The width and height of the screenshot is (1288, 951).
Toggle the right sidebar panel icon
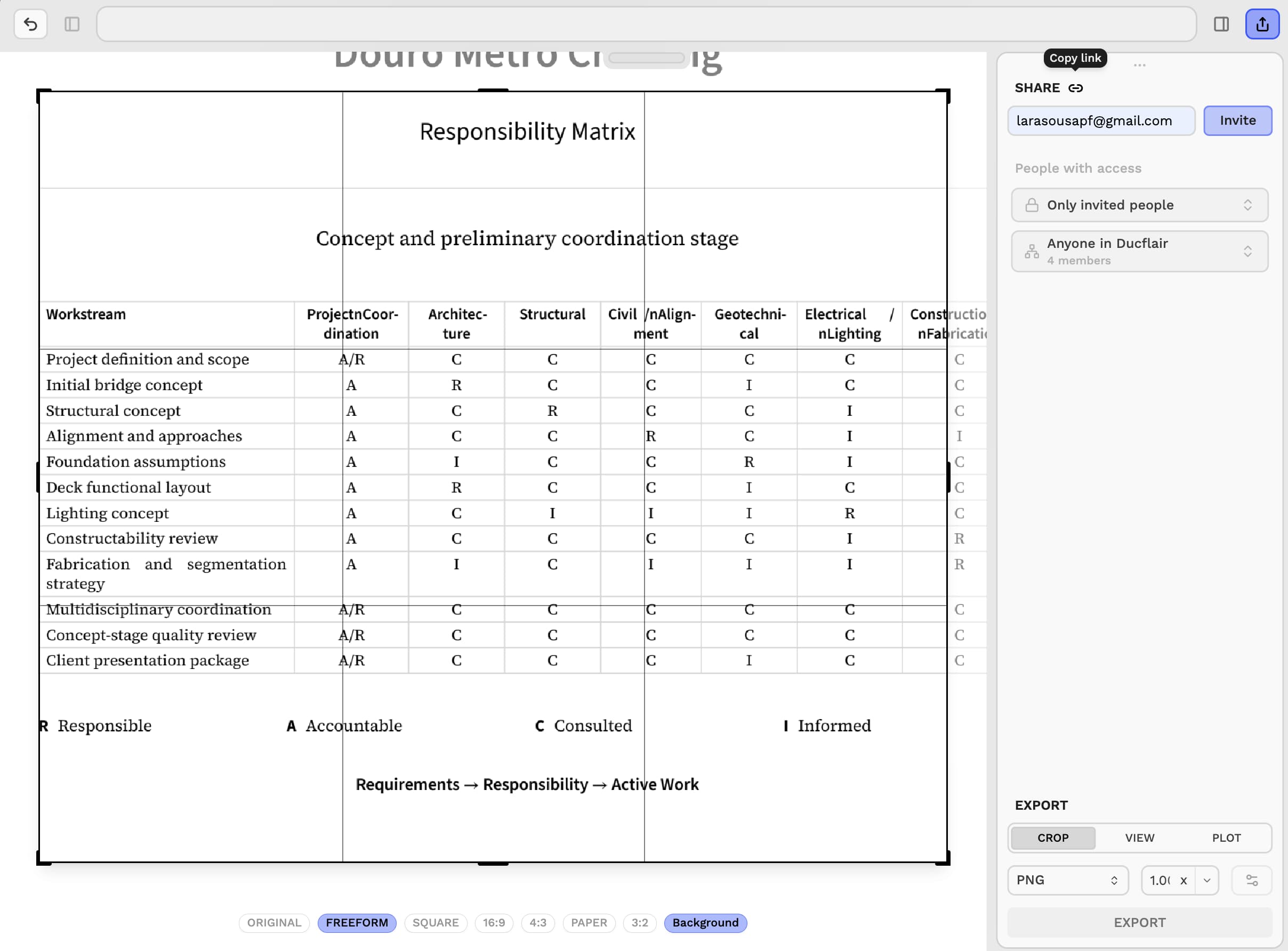click(x=1221, y=24)
